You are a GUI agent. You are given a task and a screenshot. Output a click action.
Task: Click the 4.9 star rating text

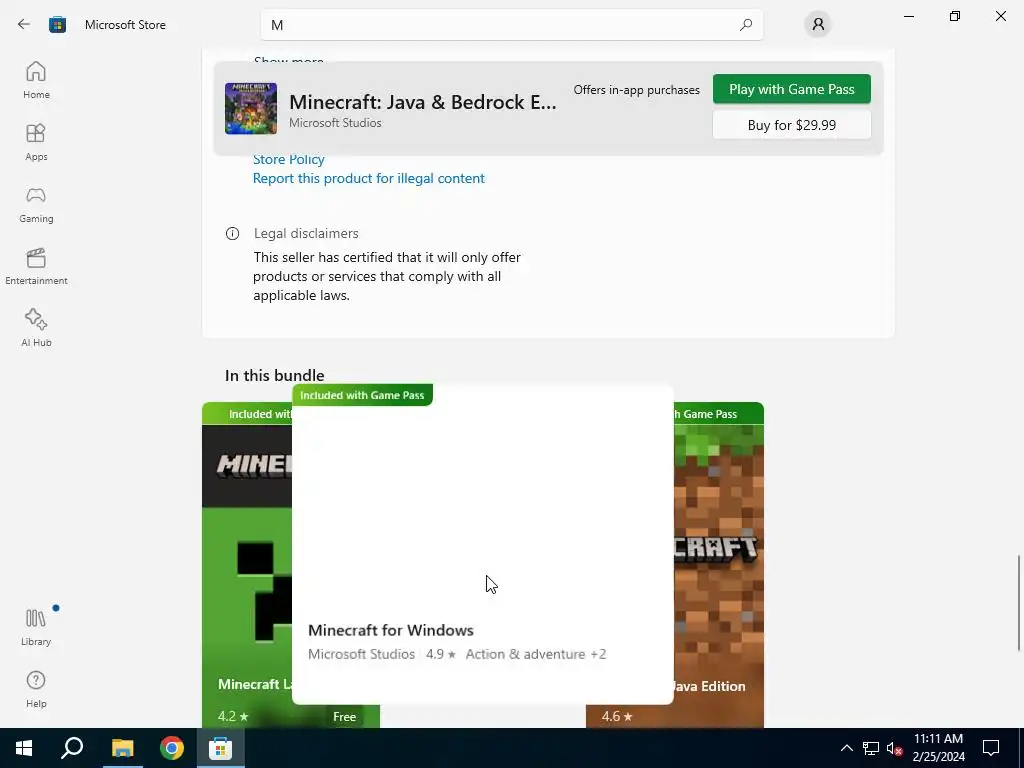[441, 654]
